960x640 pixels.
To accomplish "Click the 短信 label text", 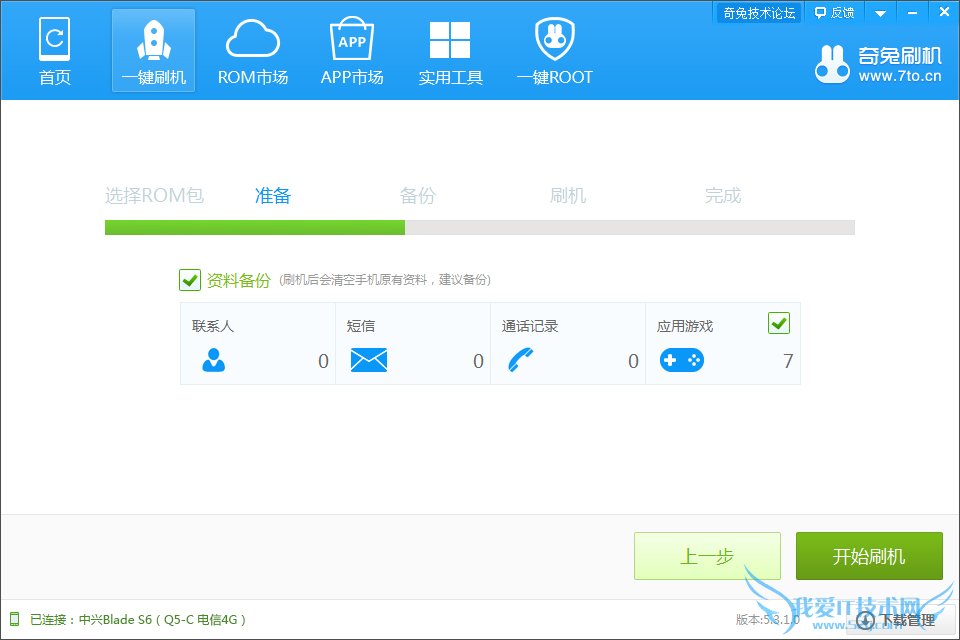I will pyautogui.click(x=361, y=326).
